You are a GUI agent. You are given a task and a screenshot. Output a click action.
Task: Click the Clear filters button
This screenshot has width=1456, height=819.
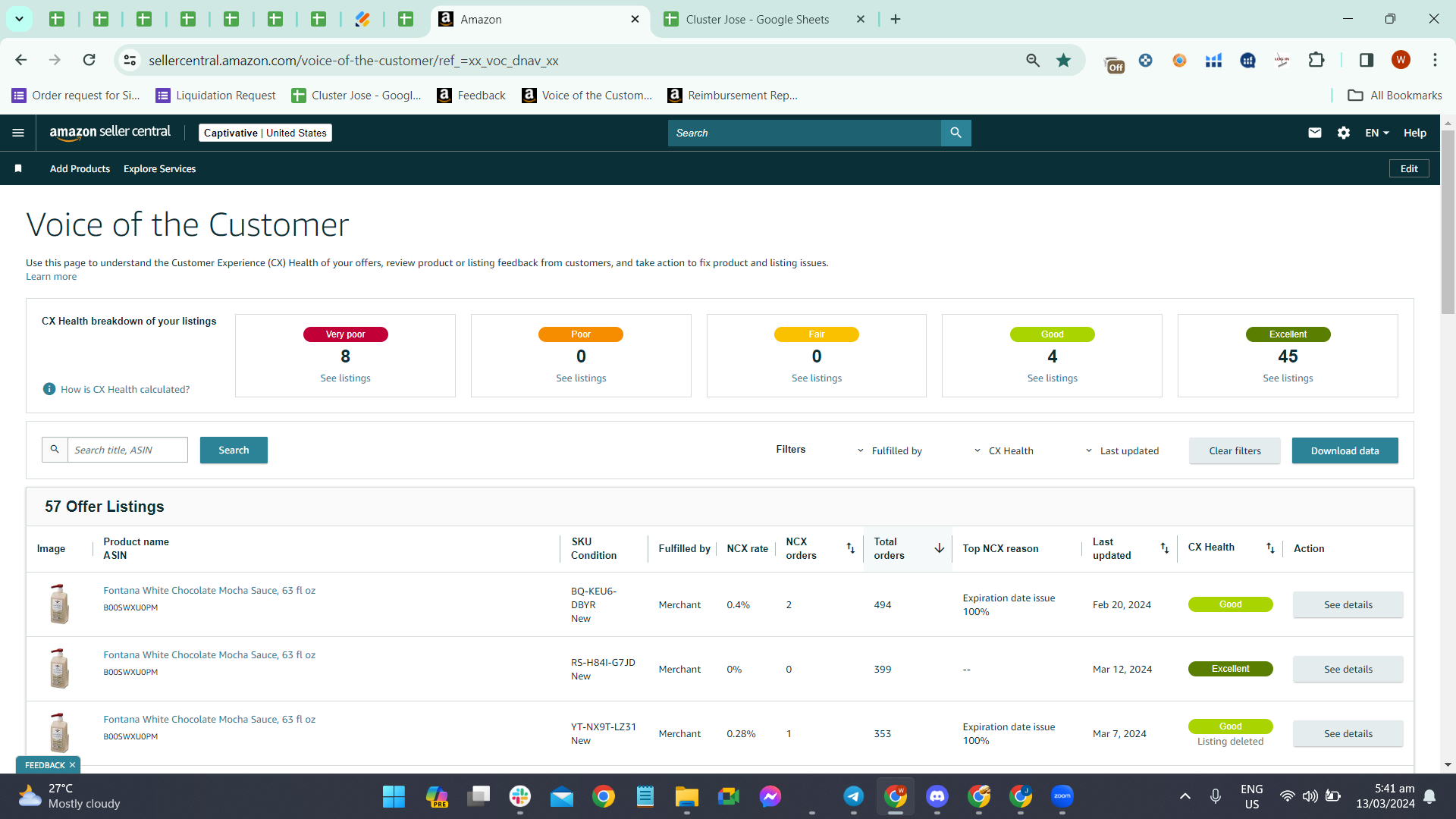pos(1235,450)
